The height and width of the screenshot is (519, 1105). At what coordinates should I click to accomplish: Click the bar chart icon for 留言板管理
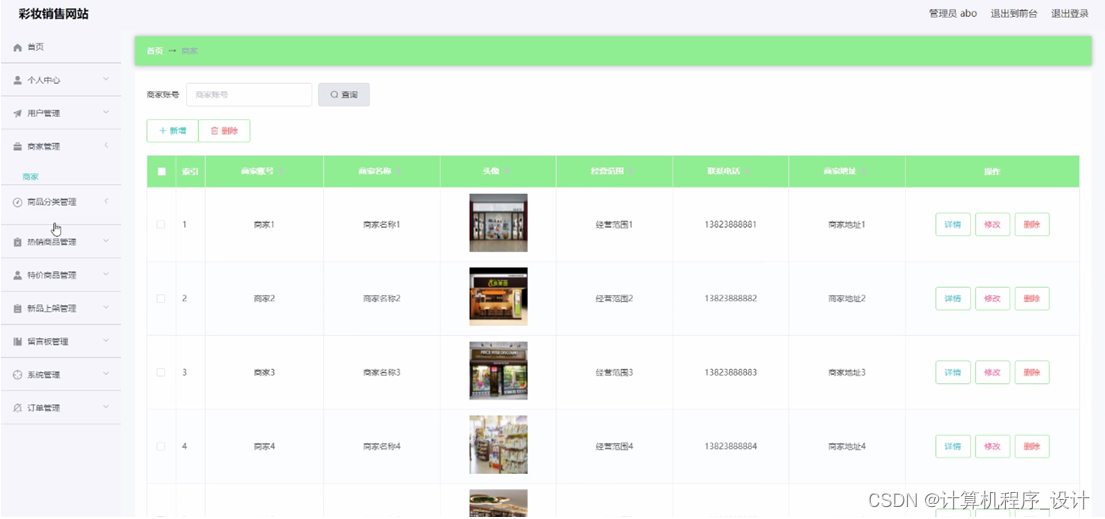tap(18, 341)
